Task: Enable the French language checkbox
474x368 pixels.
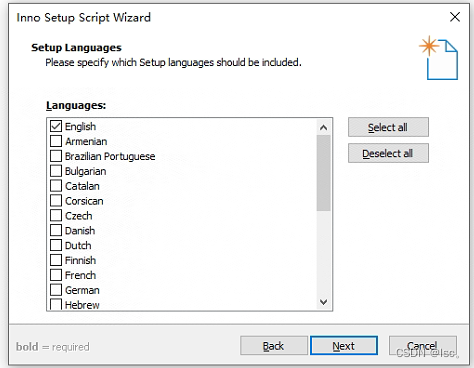Action: click(x=56, y=275)
